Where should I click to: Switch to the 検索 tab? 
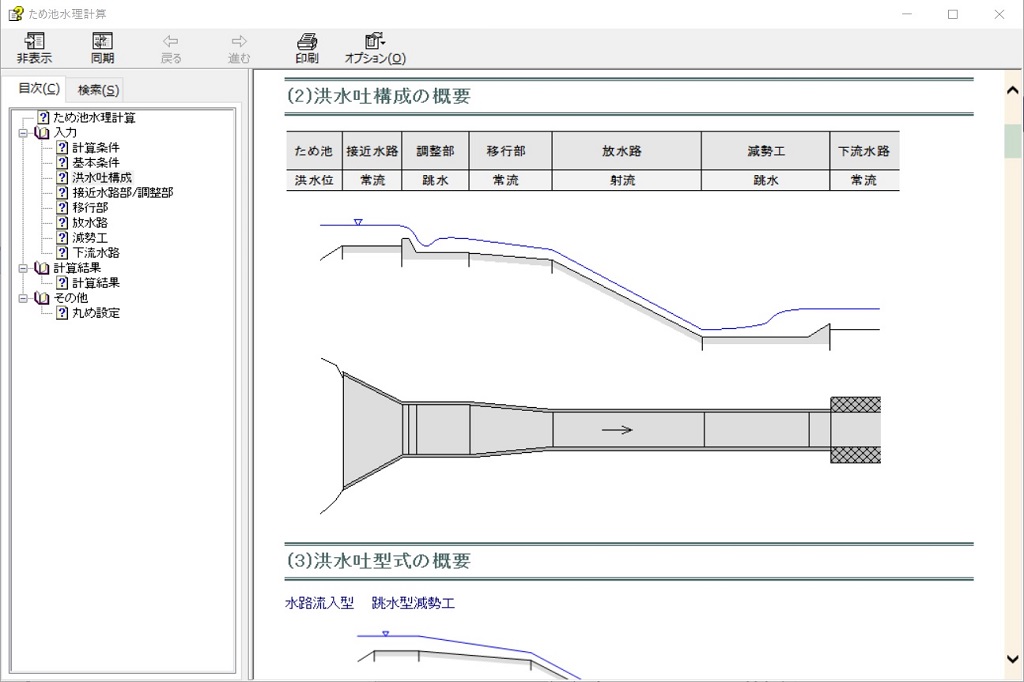pyautogui.click(x=98, y=90)
